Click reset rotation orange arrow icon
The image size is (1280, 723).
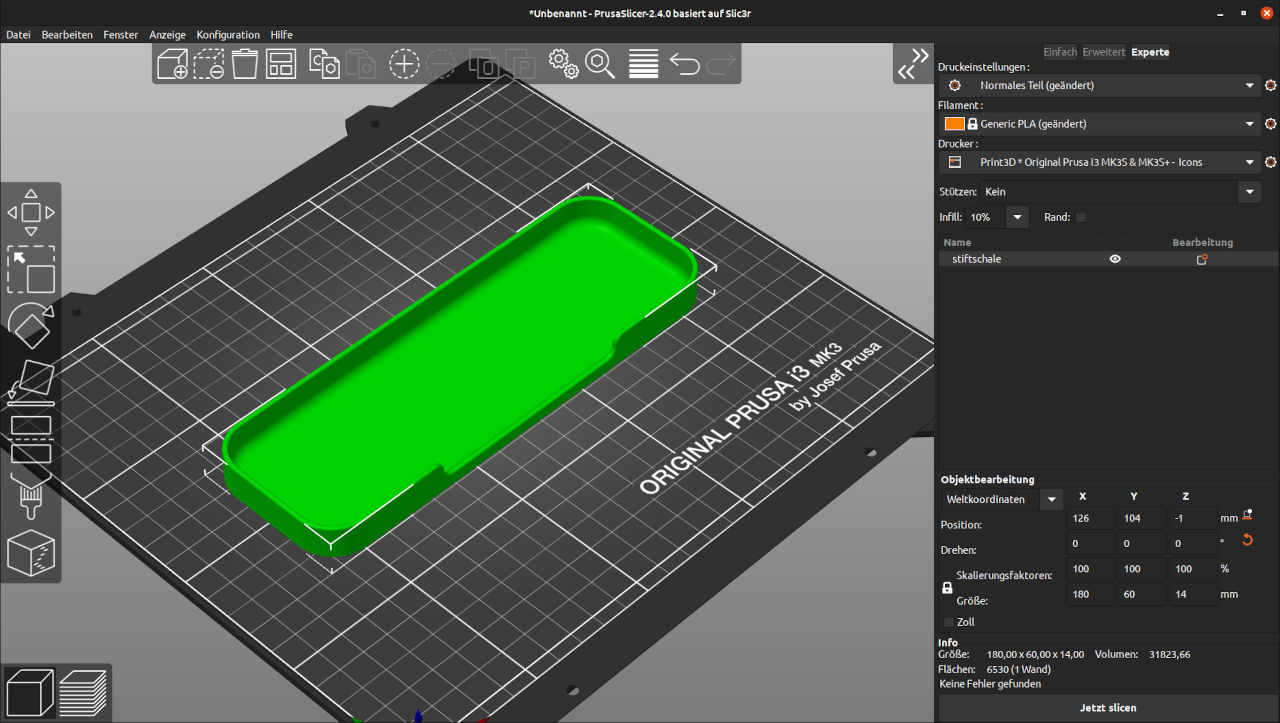pos(1246,540)
